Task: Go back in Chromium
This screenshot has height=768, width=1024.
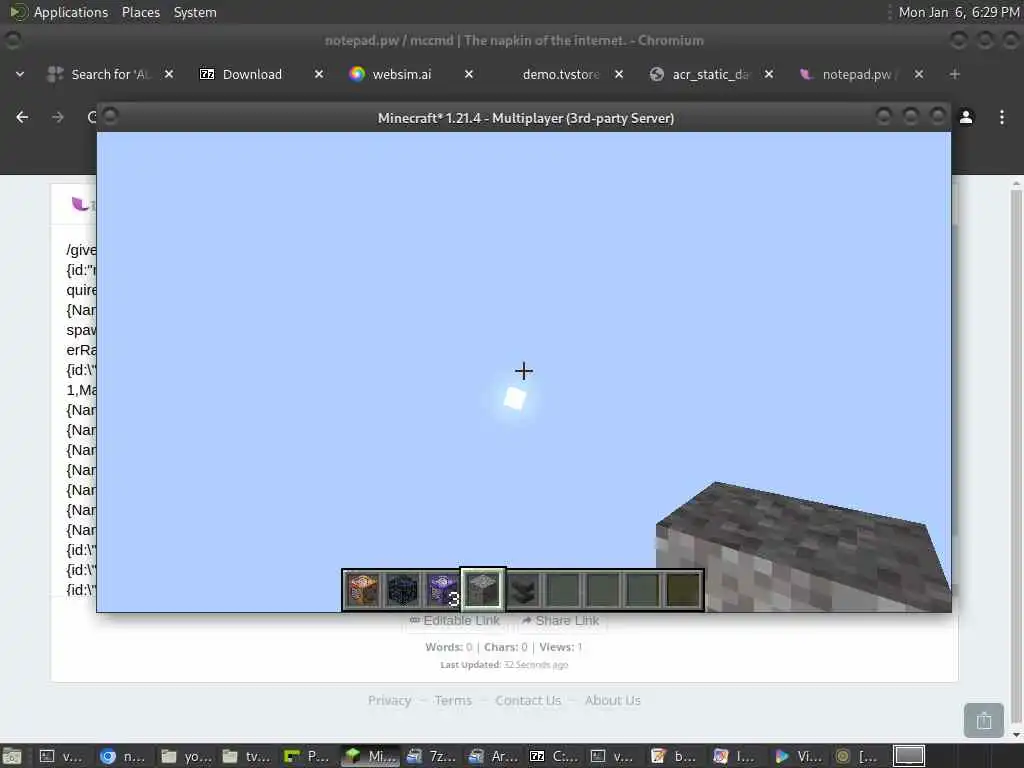Action: [22, 117]
